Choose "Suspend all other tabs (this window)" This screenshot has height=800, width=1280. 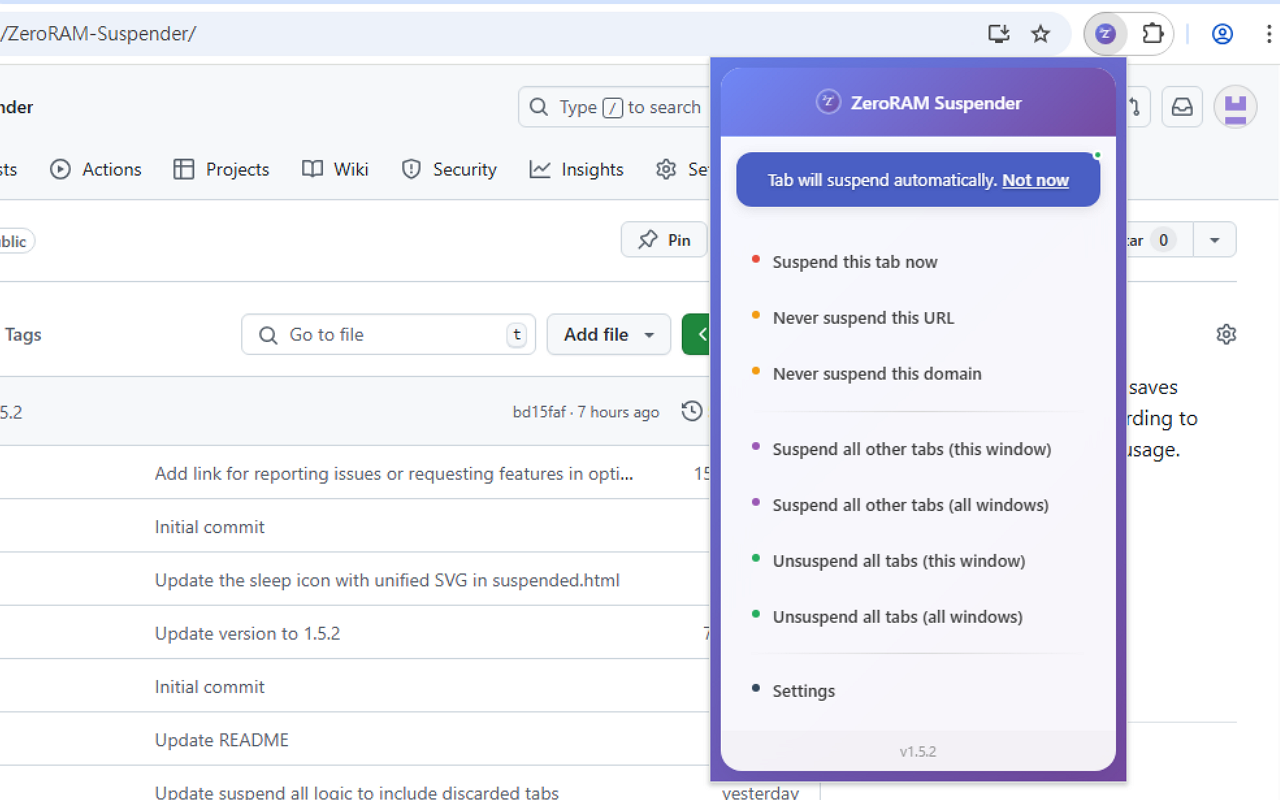pos(918,450)
